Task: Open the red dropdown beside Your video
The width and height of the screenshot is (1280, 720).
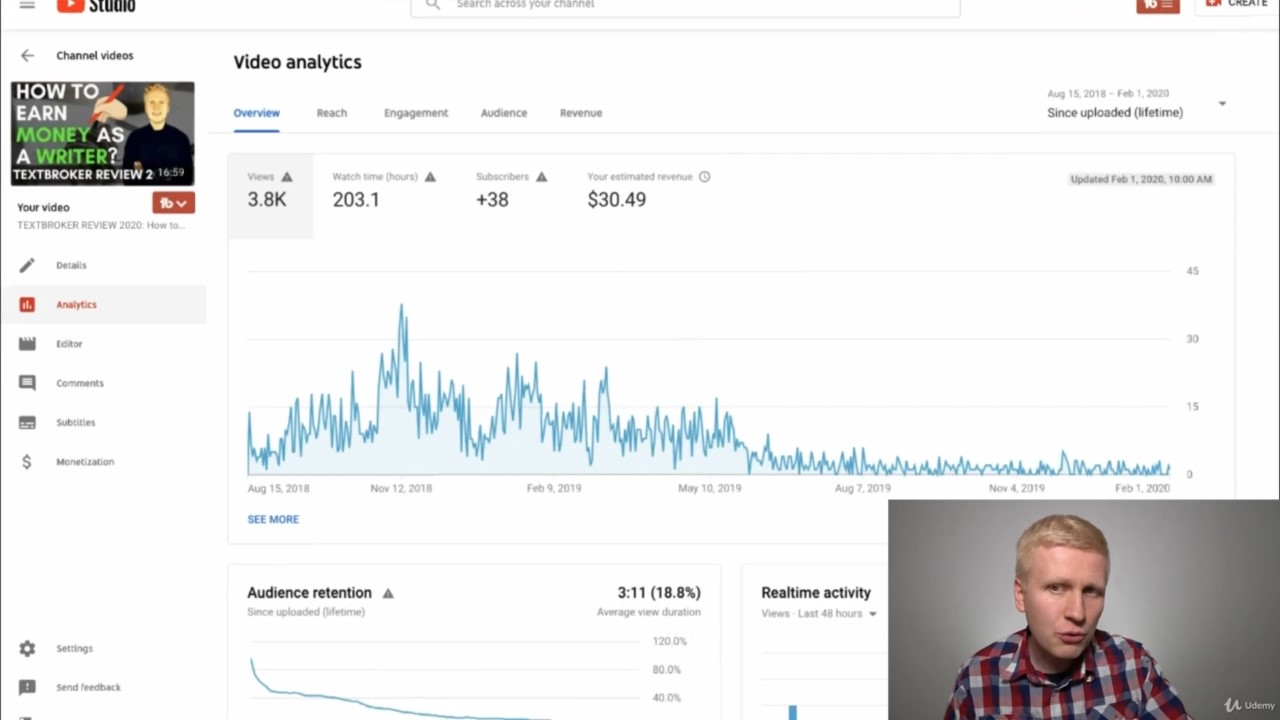Action: [x=173, y=203]
